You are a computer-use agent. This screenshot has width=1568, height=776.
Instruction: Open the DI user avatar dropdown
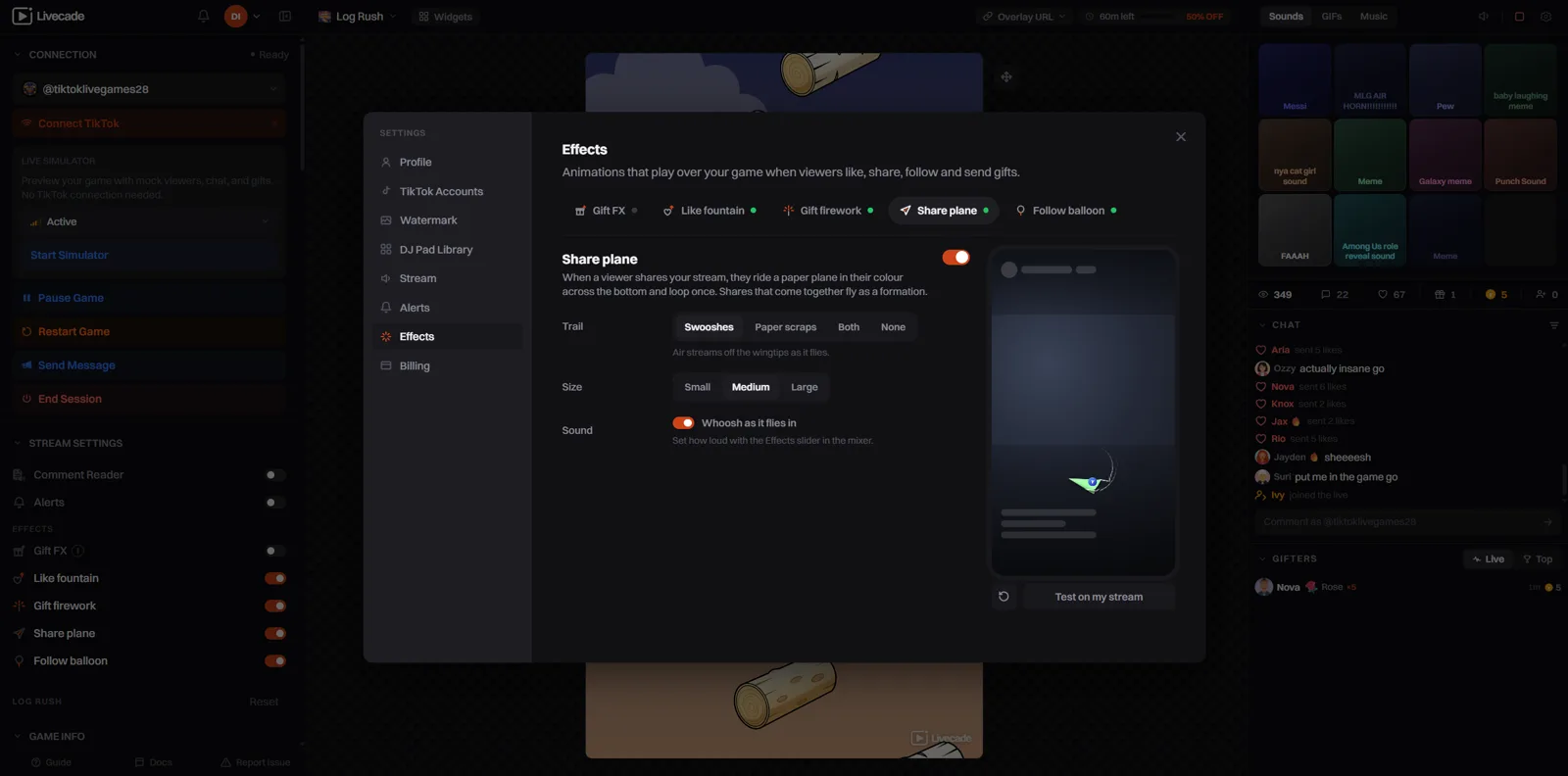[x=243, y=16]
